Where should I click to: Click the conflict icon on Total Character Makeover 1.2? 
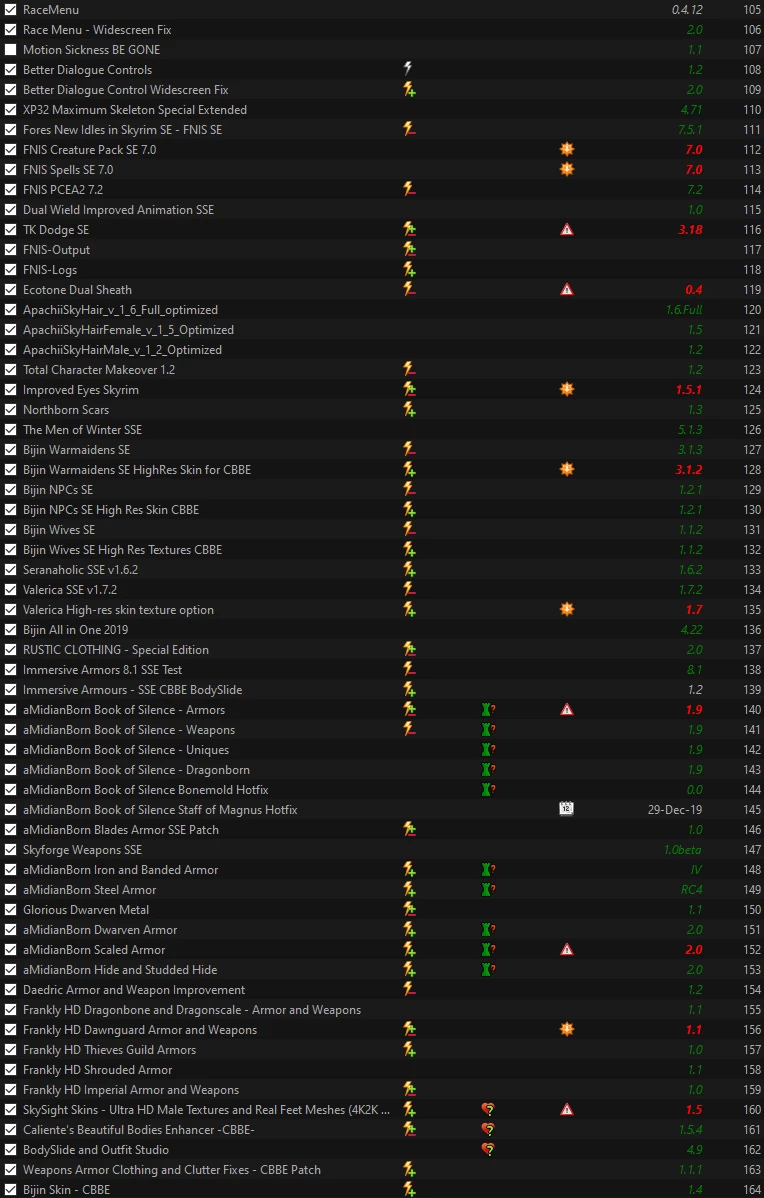410,369
